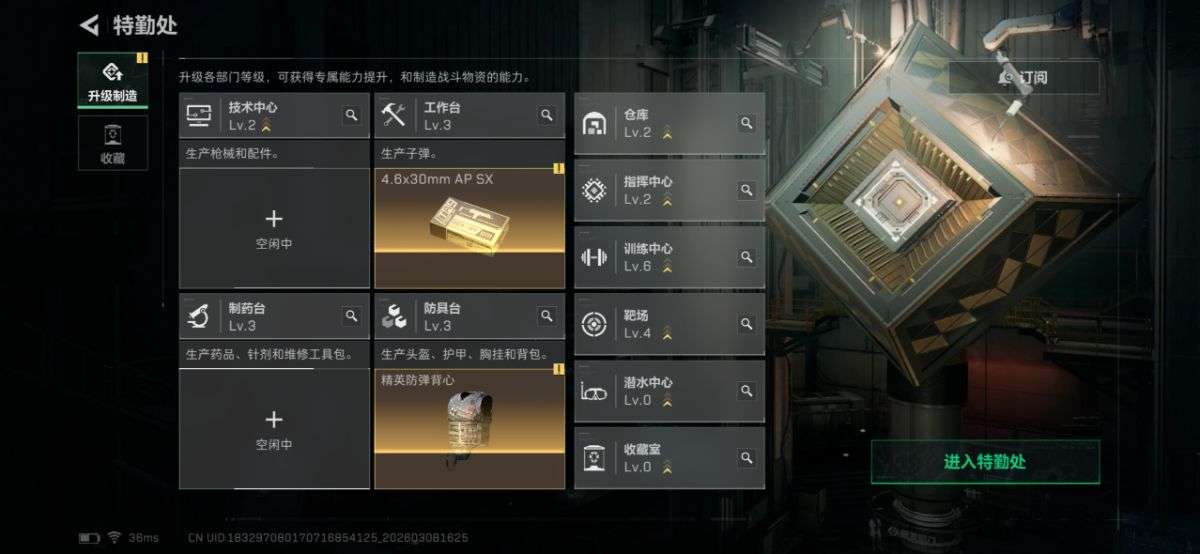The height and width of the screenshot is (554, 1200).
Task: Click the 技术中心 upgrade arrow indicator
Action: 266,126
